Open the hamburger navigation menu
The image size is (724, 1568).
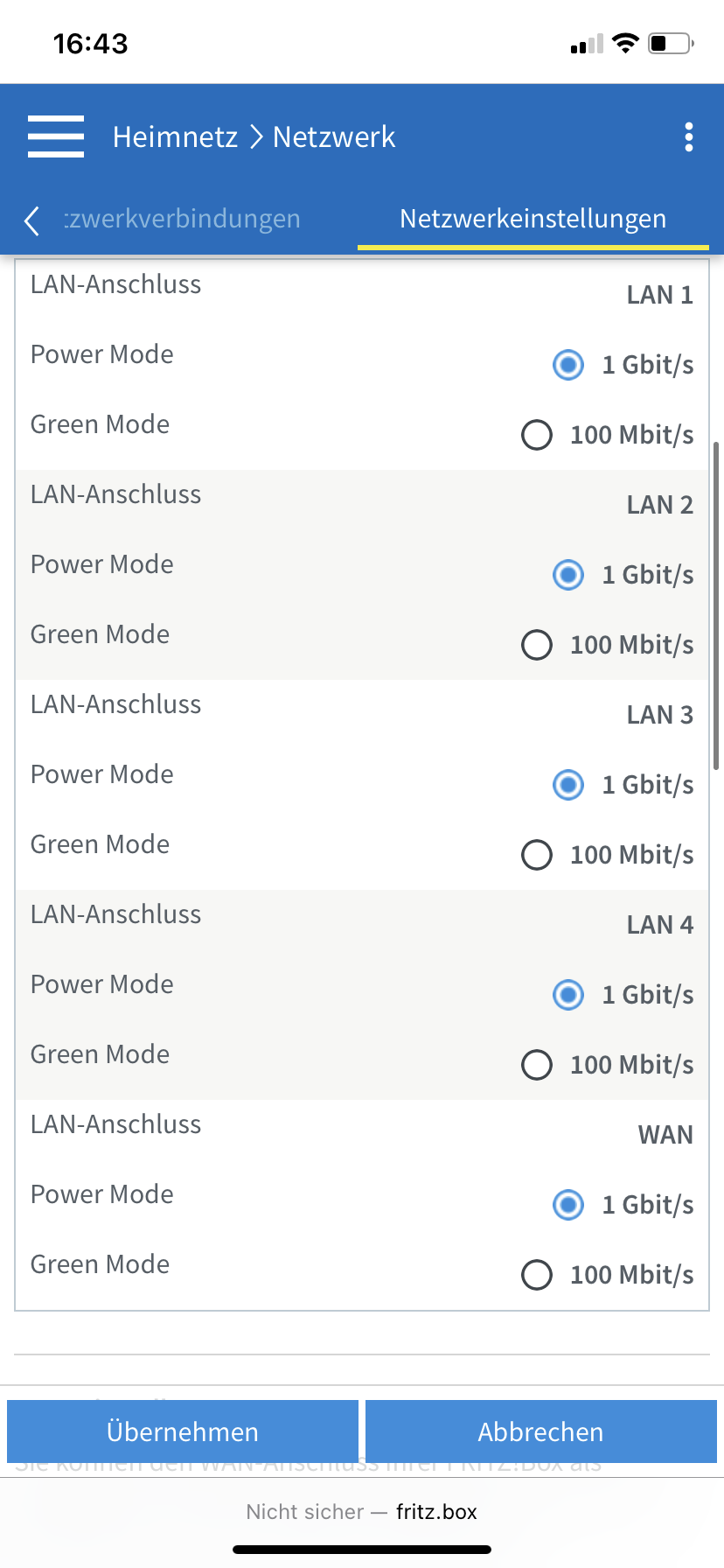pyautogui.click(x=56, y=136)
